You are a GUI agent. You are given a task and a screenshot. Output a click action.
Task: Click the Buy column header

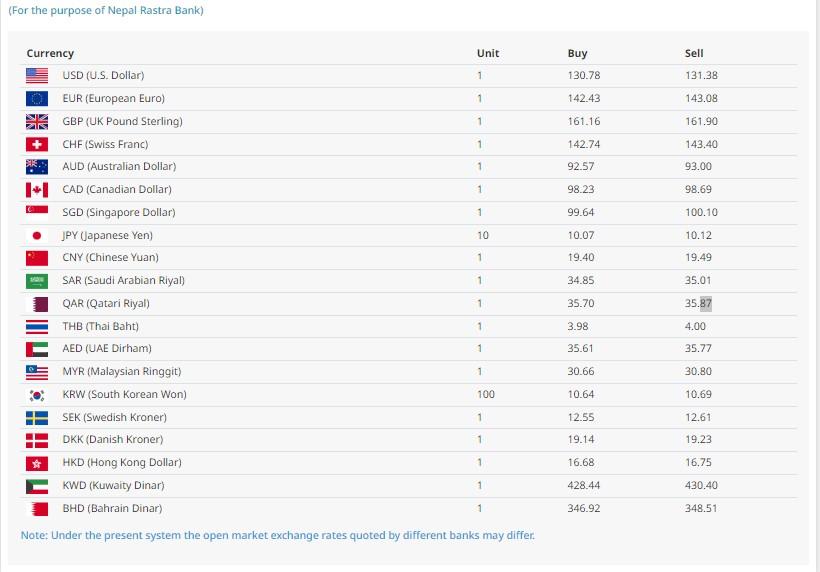click(x=577, y=53)
